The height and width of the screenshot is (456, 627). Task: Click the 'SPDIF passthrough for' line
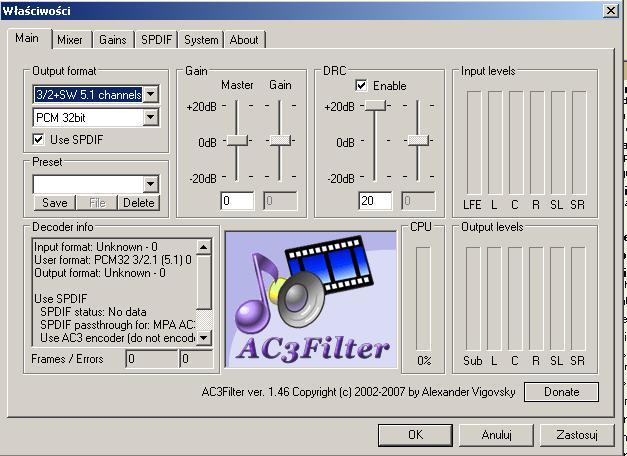(117, 325)
